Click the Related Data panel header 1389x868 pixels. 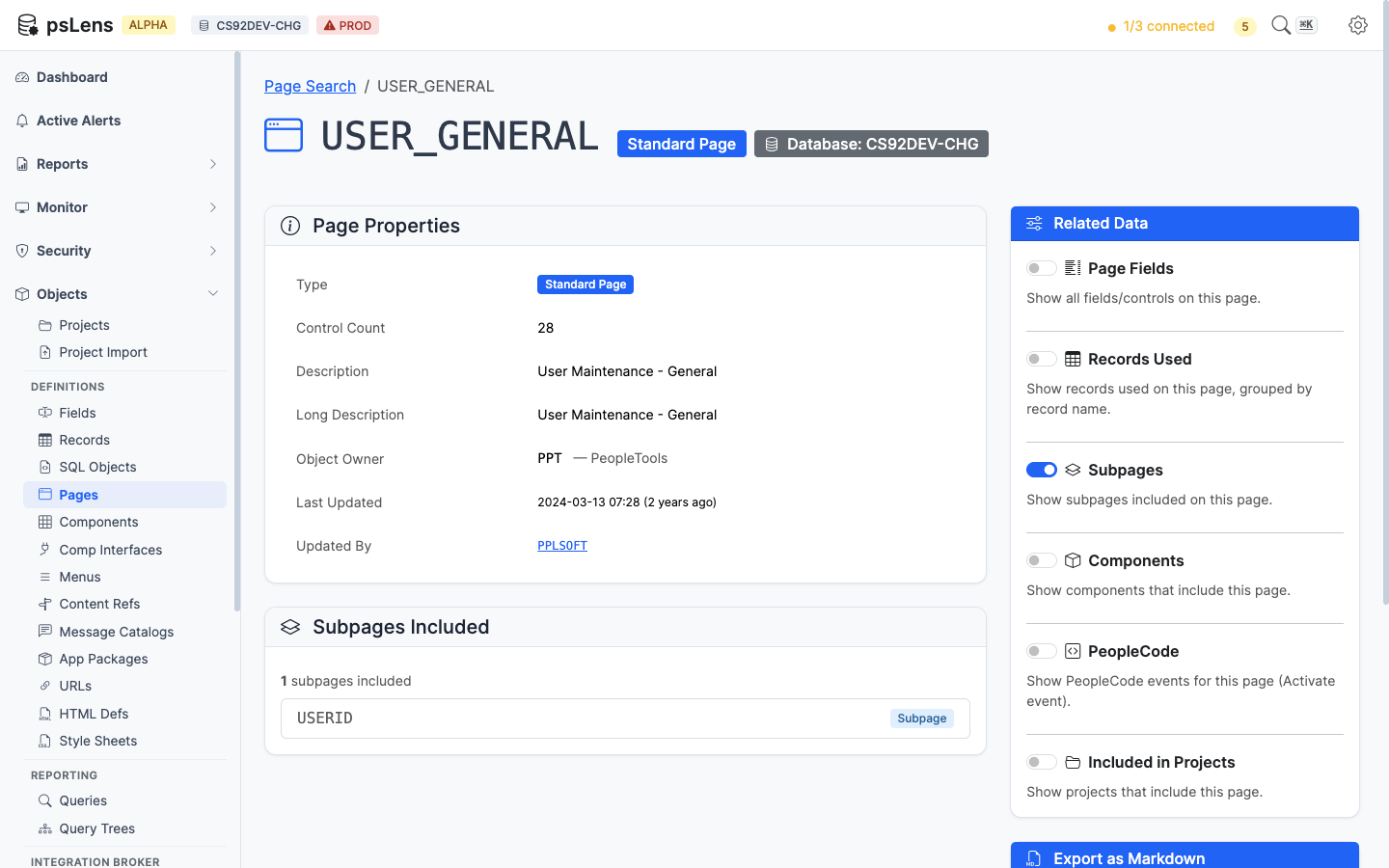(1185, 224)
